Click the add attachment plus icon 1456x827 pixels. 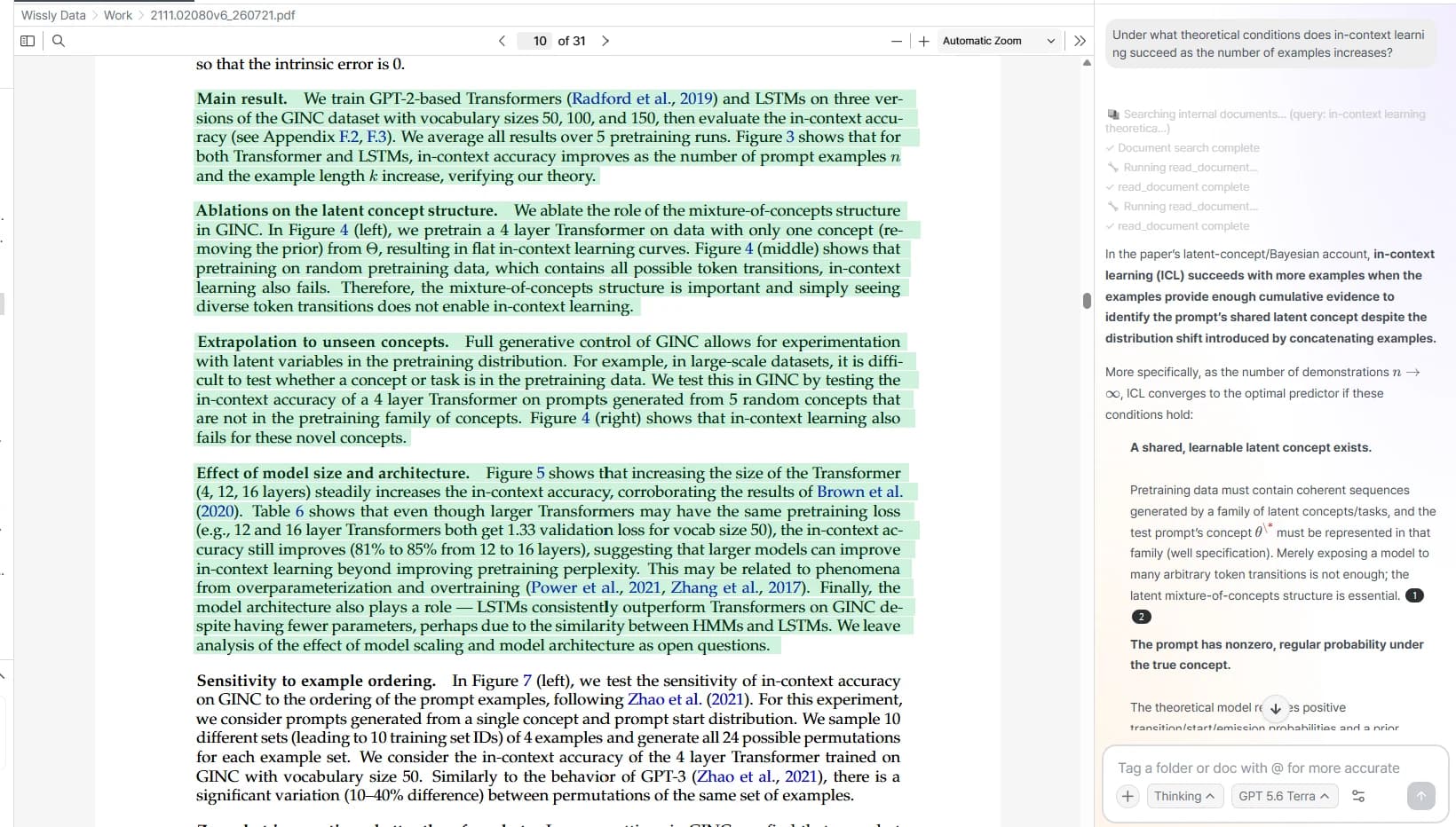[1128, 796]
